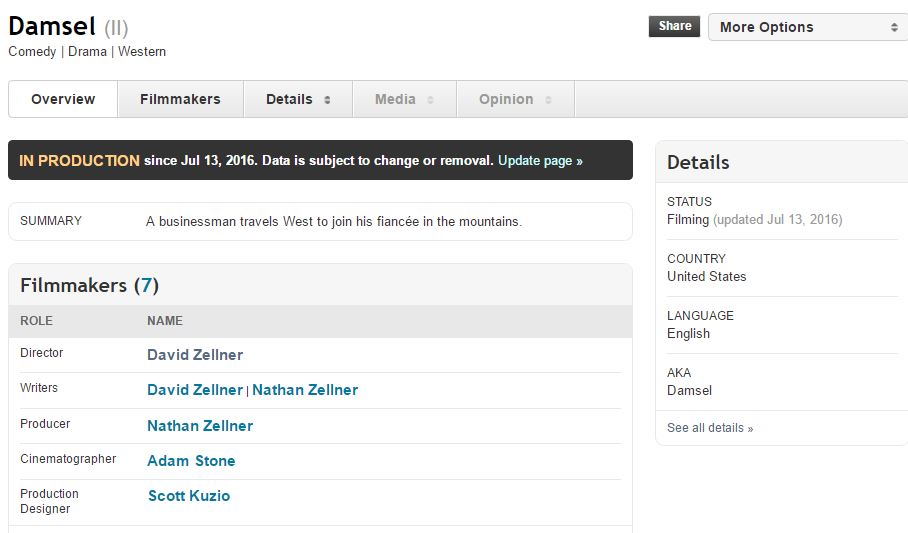Viewport: 908px width, 533px height.
Task: Open Nathan Zellner in the Producer row
Action: pos(200,426)
